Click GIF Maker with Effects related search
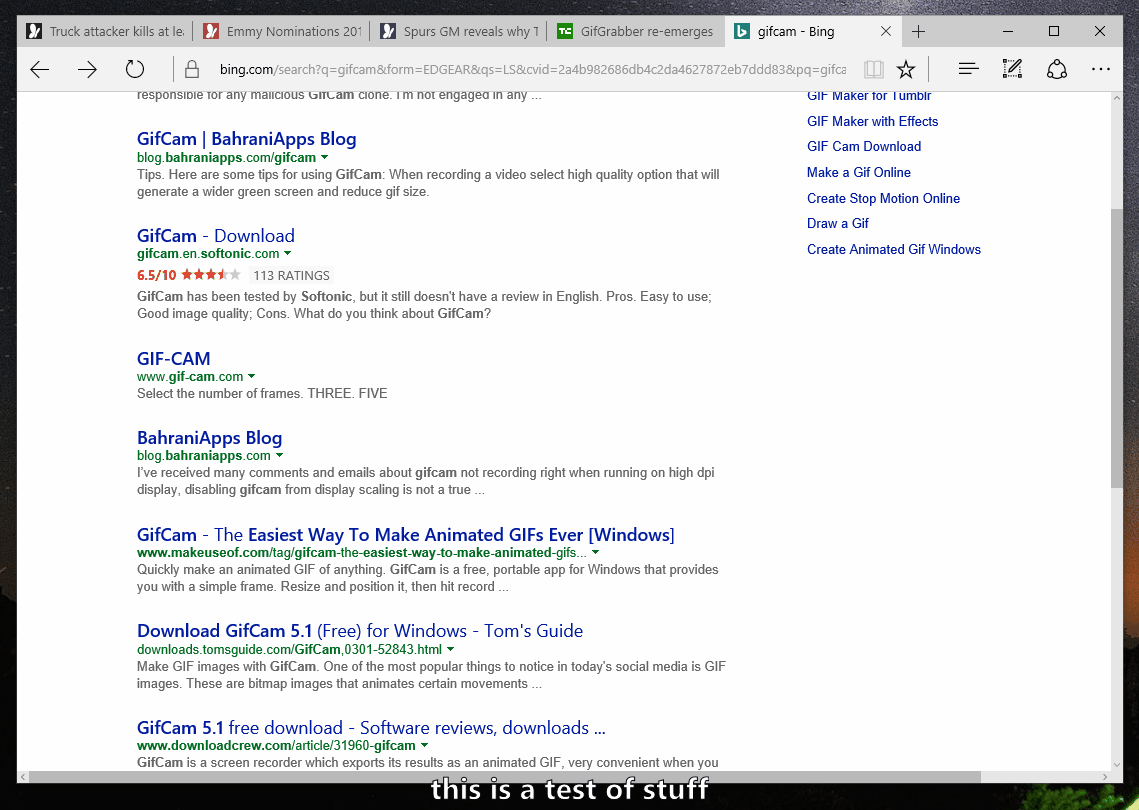The height and width of the screenshot is (810, 1139). coord(872,121)
